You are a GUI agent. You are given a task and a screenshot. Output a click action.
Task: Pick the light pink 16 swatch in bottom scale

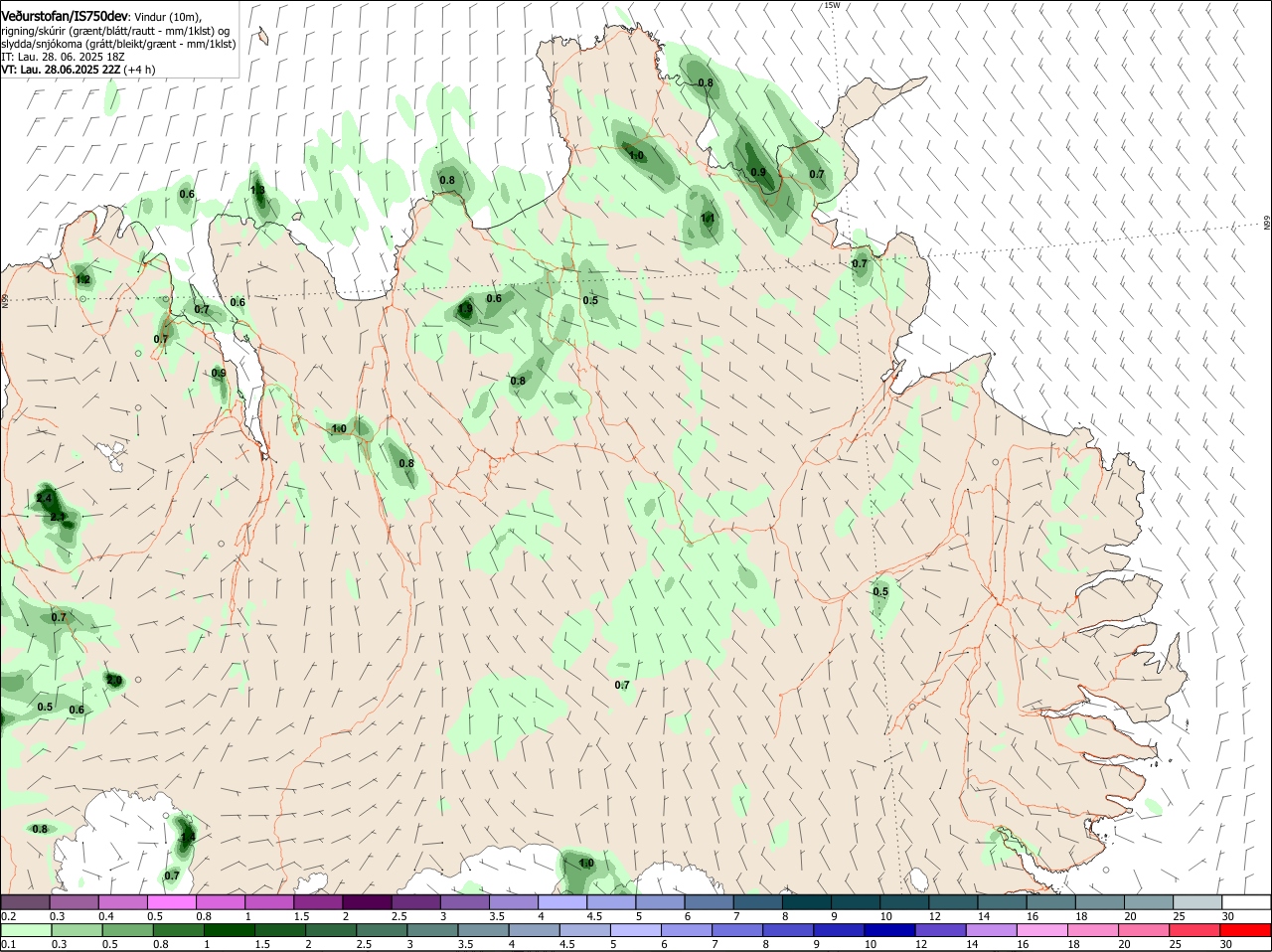1043,930
